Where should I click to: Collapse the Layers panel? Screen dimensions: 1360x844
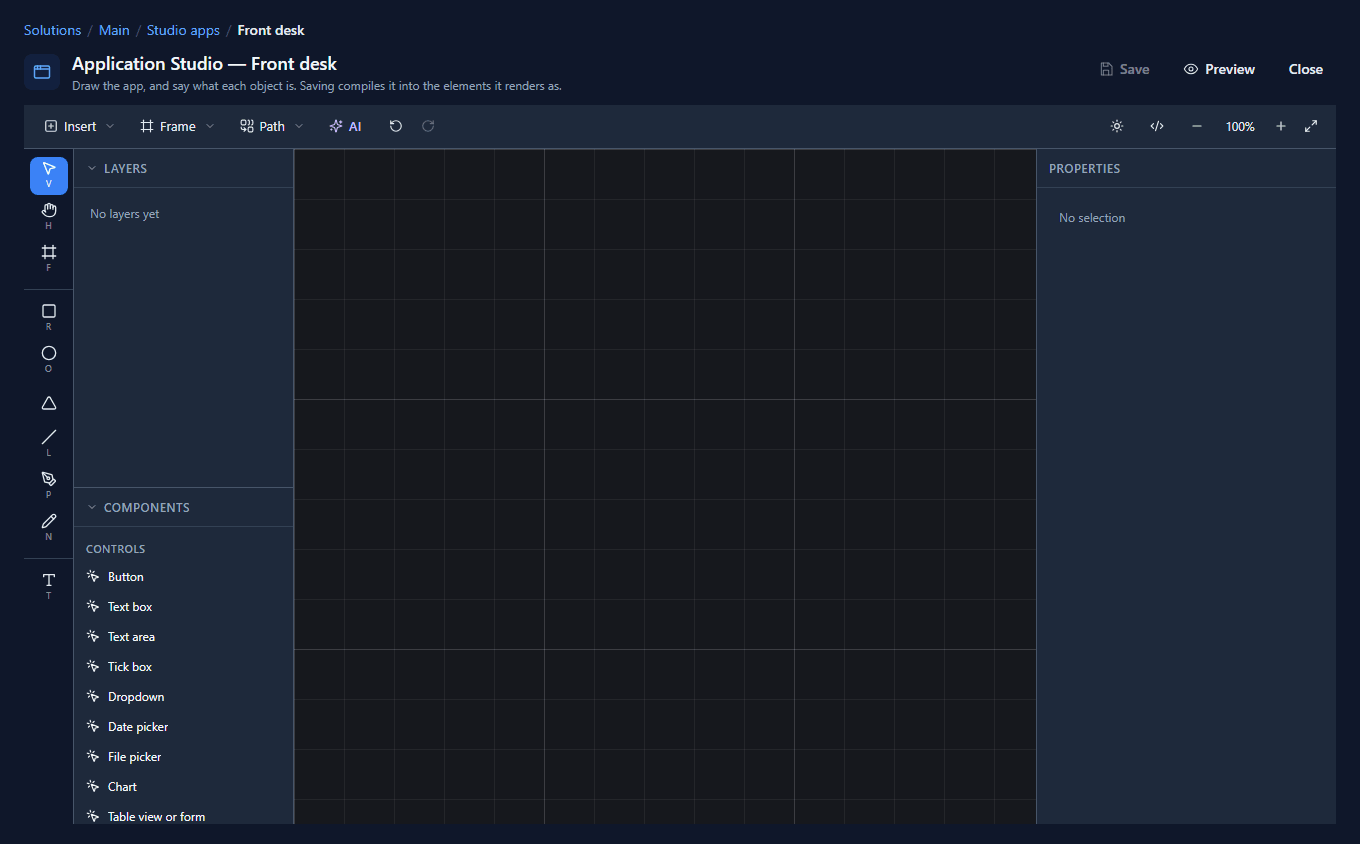[x=92, y=168]
